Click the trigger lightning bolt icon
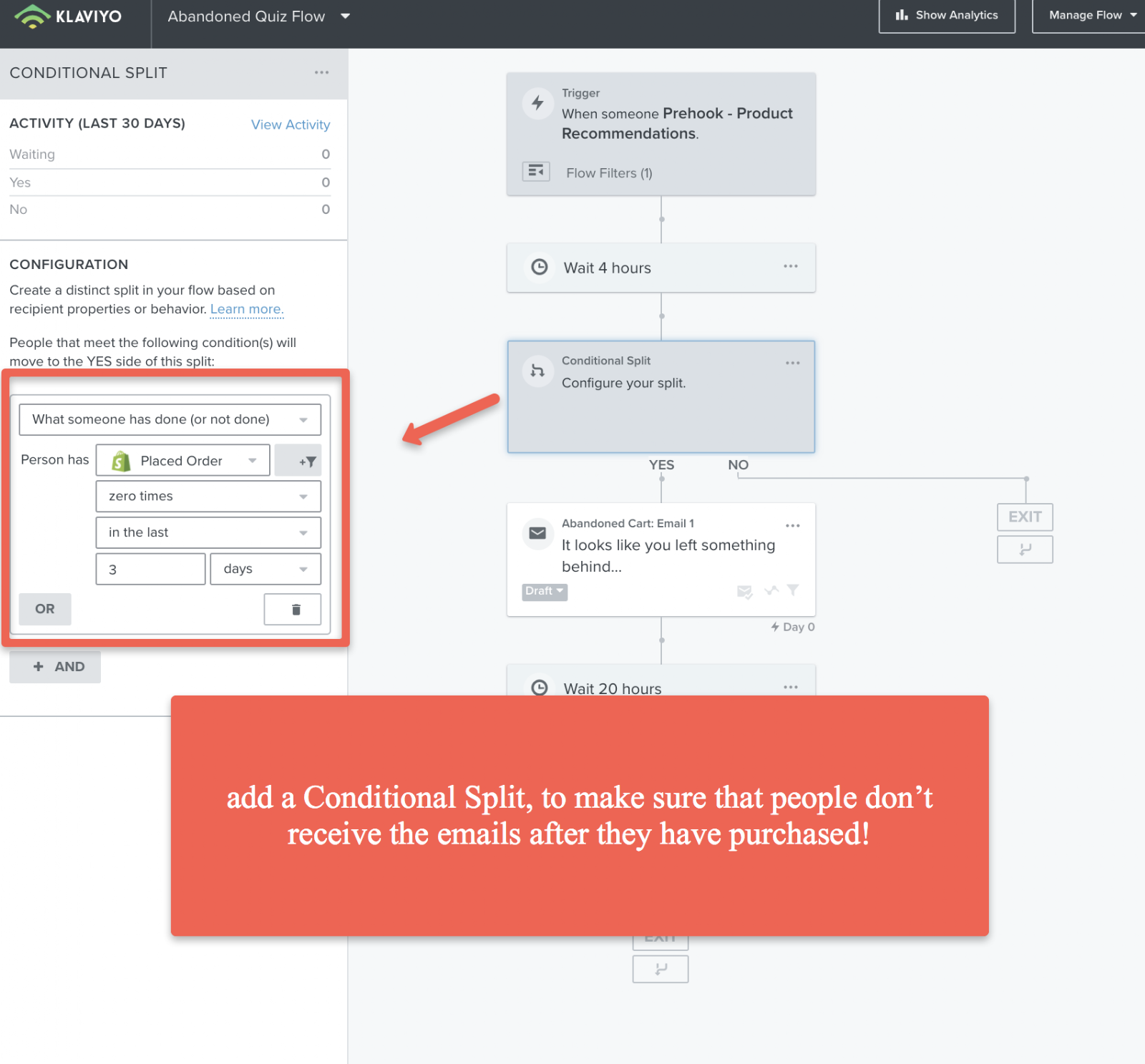This screenshot has width=1145, height=1064. click(537, 103)
